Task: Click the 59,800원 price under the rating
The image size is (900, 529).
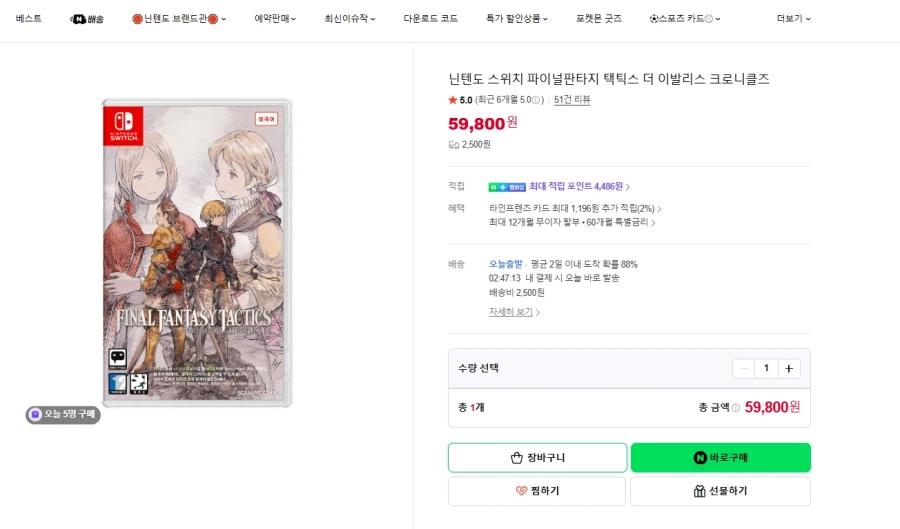Action: [x=483, y=123]
